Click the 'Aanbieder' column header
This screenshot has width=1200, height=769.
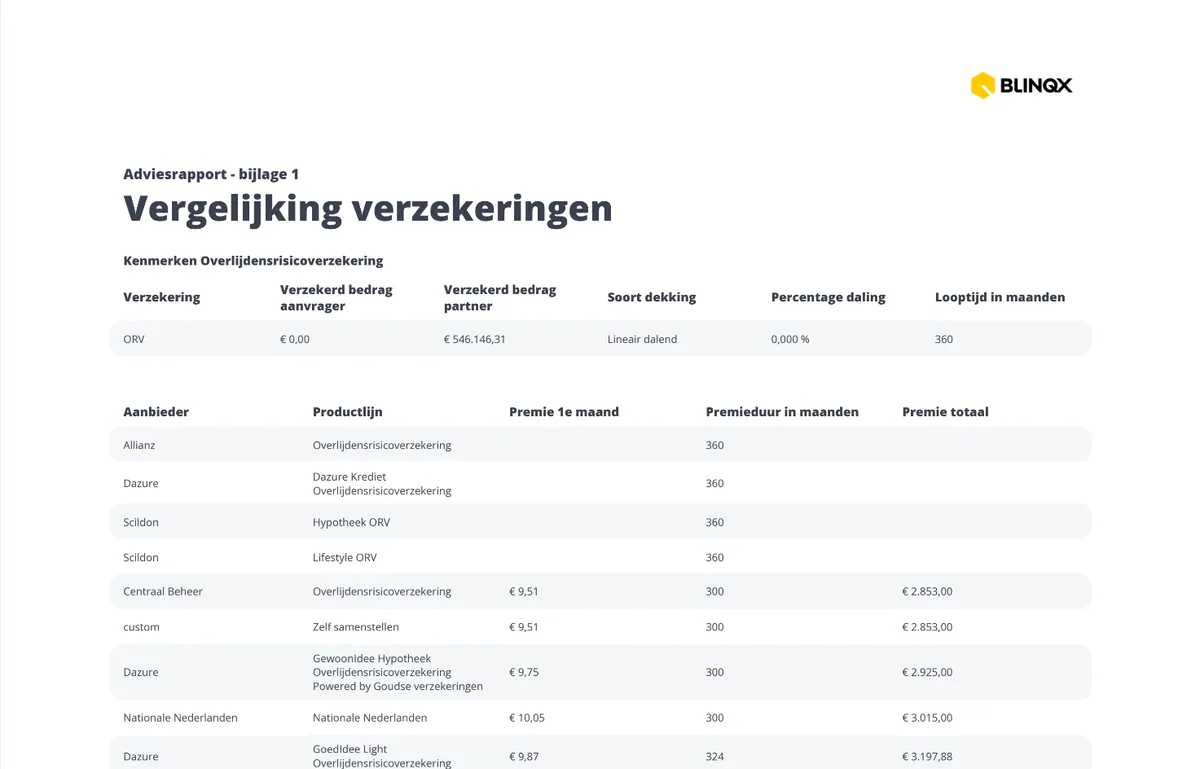(x=156, y=412)
